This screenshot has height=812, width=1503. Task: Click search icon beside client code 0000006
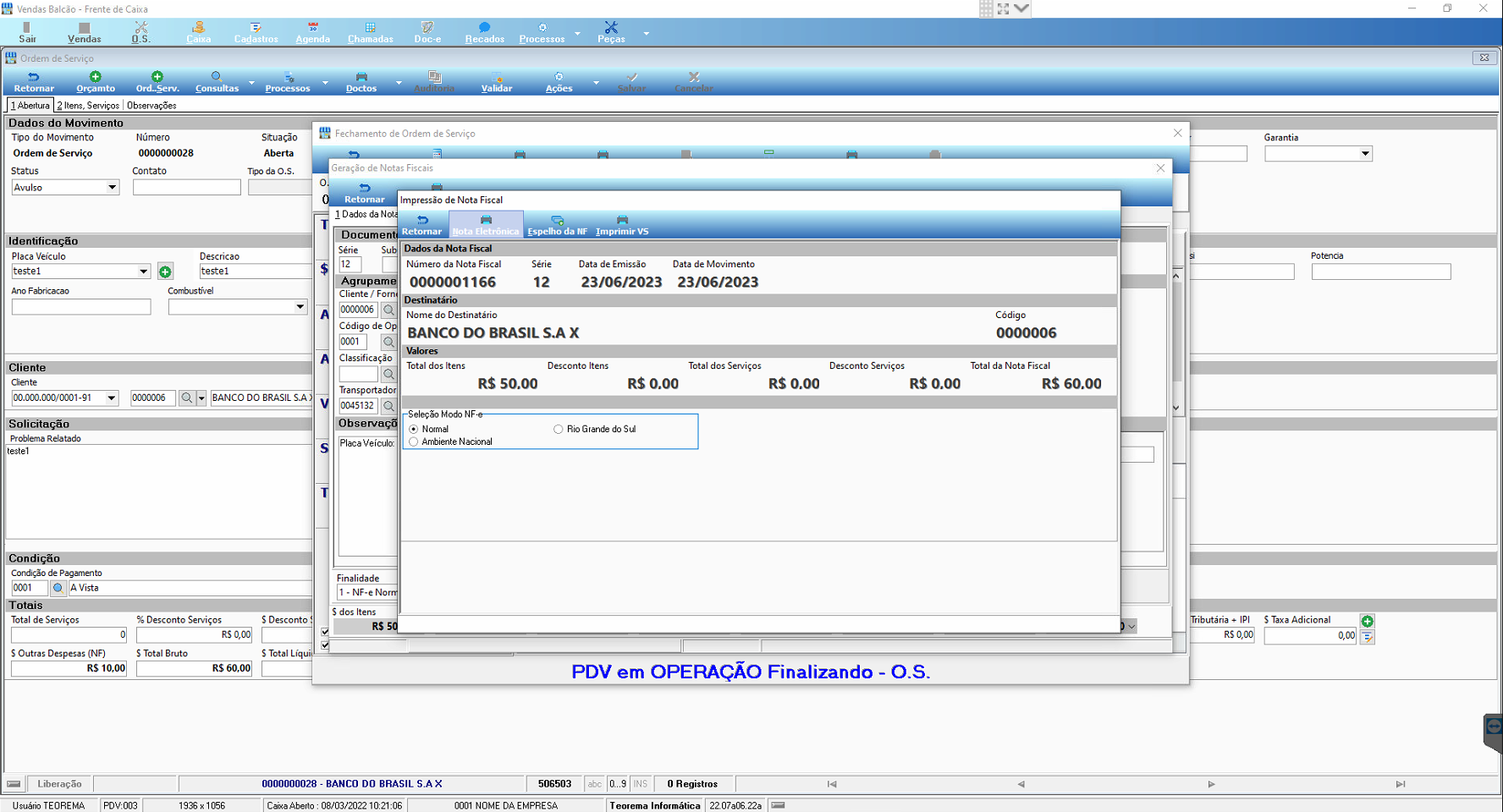coord(187,398)
